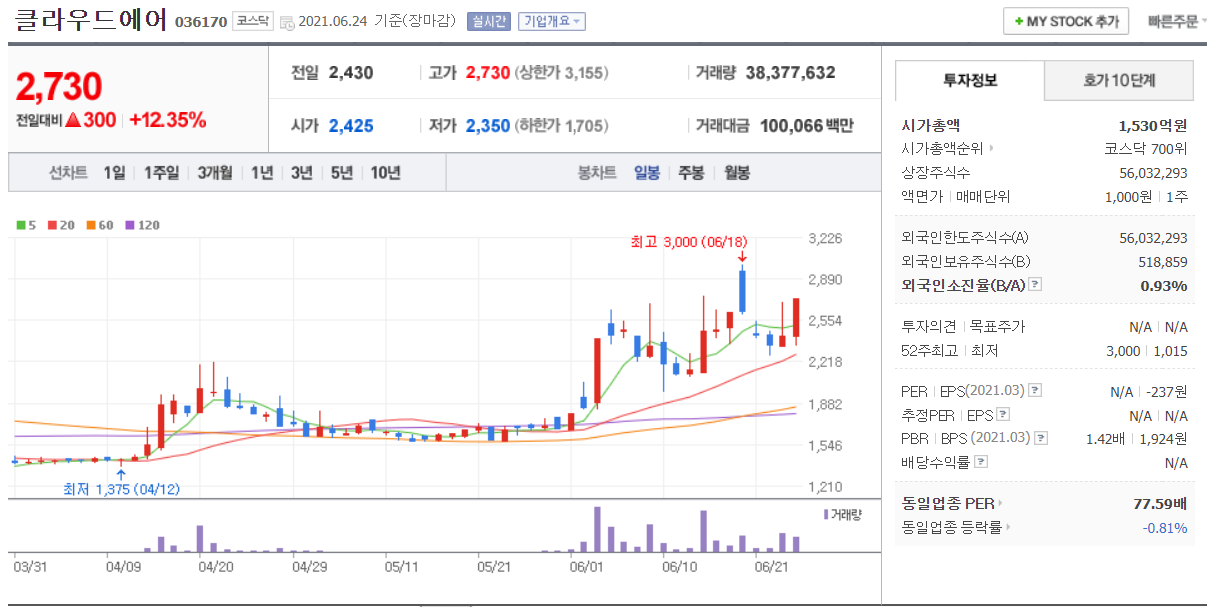The height and width of the screenshot is (607, 1207).
Task: Click the 저가 value 2,350
Action: [486, 126]
